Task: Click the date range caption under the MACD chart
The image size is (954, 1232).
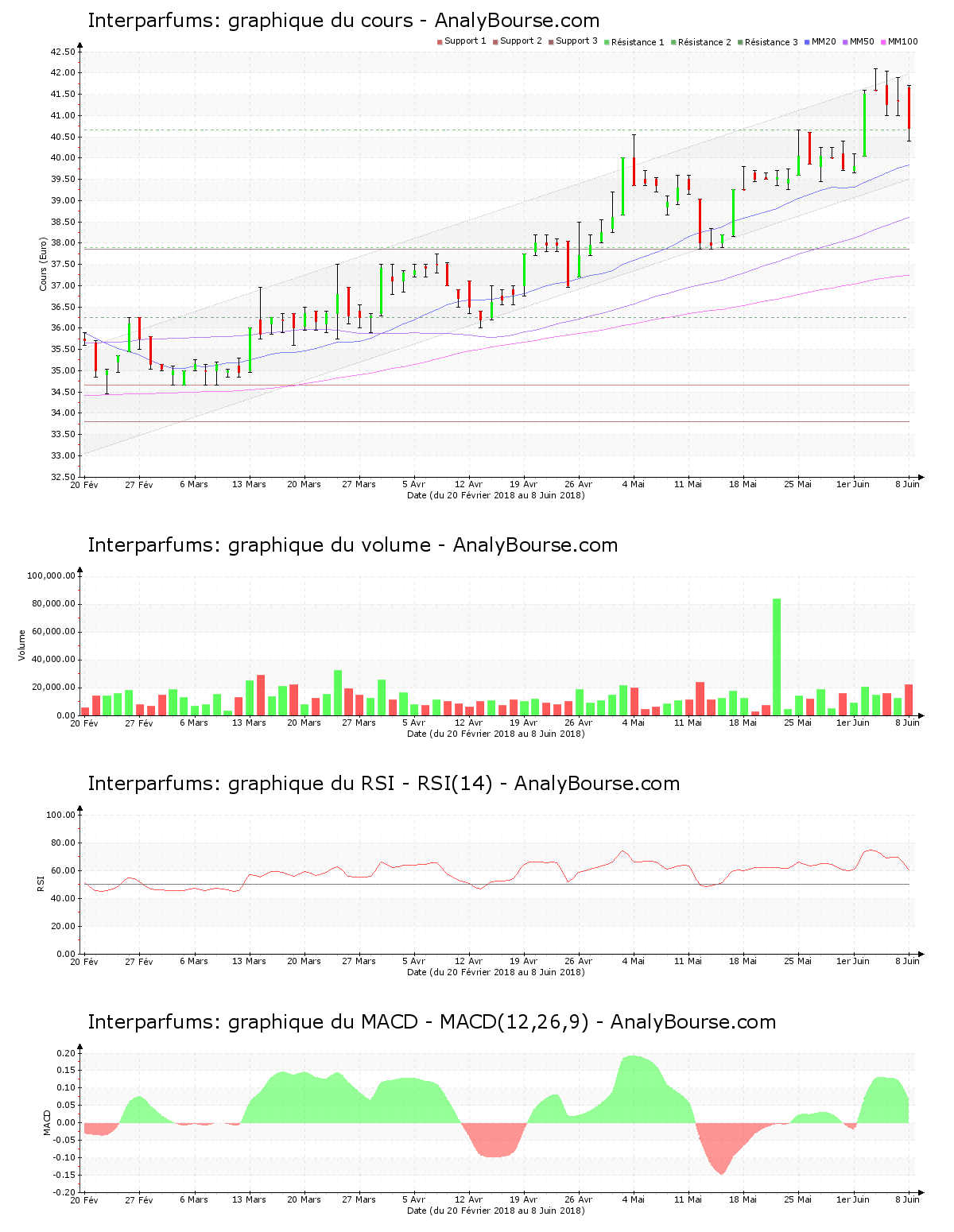Action: pos(495,1211)
